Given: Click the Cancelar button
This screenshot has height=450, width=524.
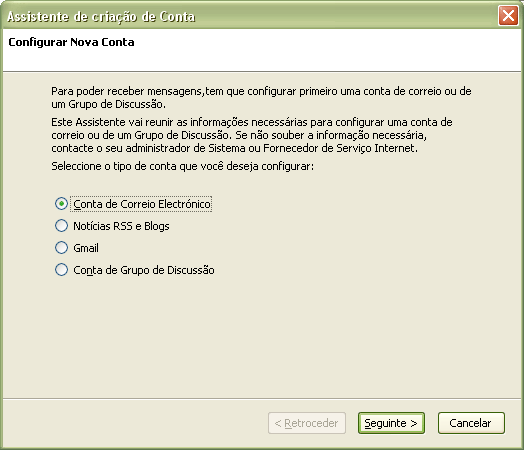Looking at the screenshot, I should pos(471,423).
